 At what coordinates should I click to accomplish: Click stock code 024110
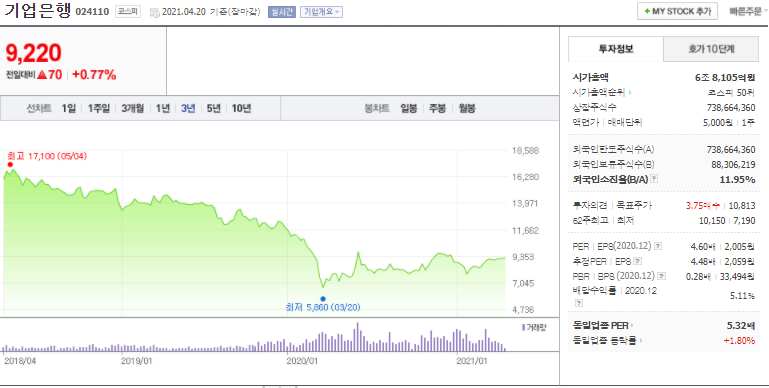[92, 12]
